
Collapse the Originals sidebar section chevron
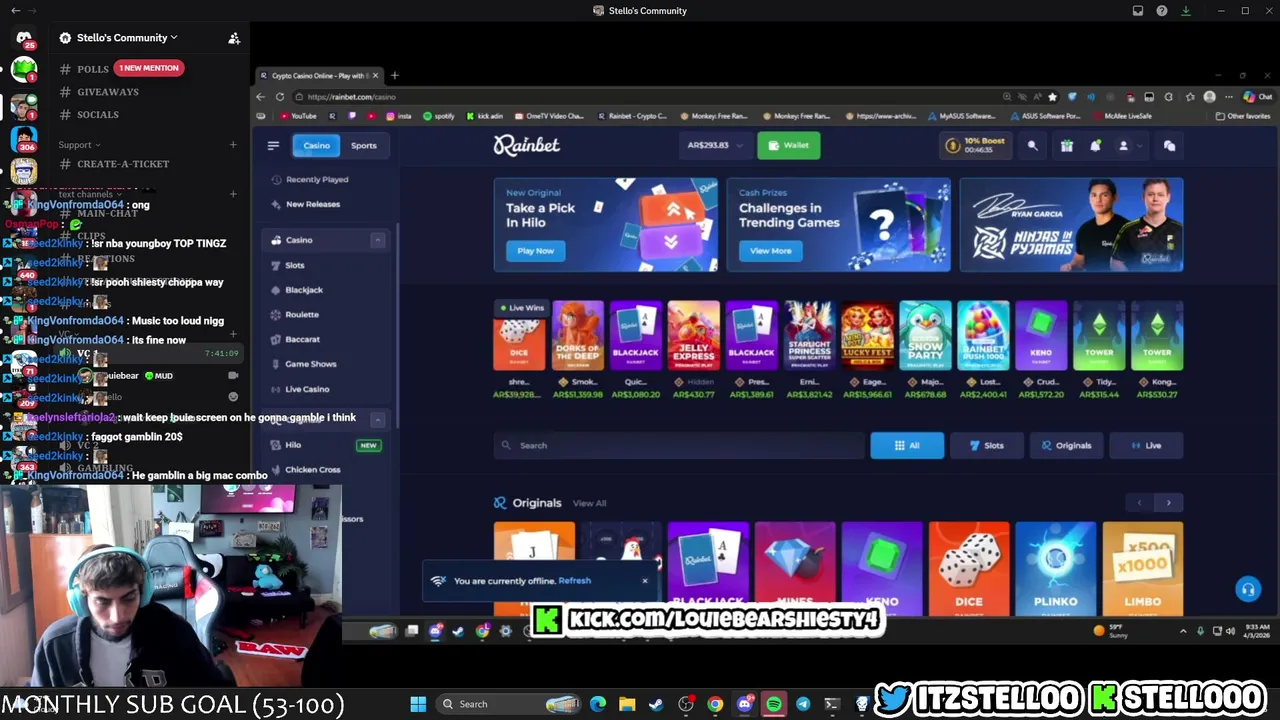coord(378,419)
